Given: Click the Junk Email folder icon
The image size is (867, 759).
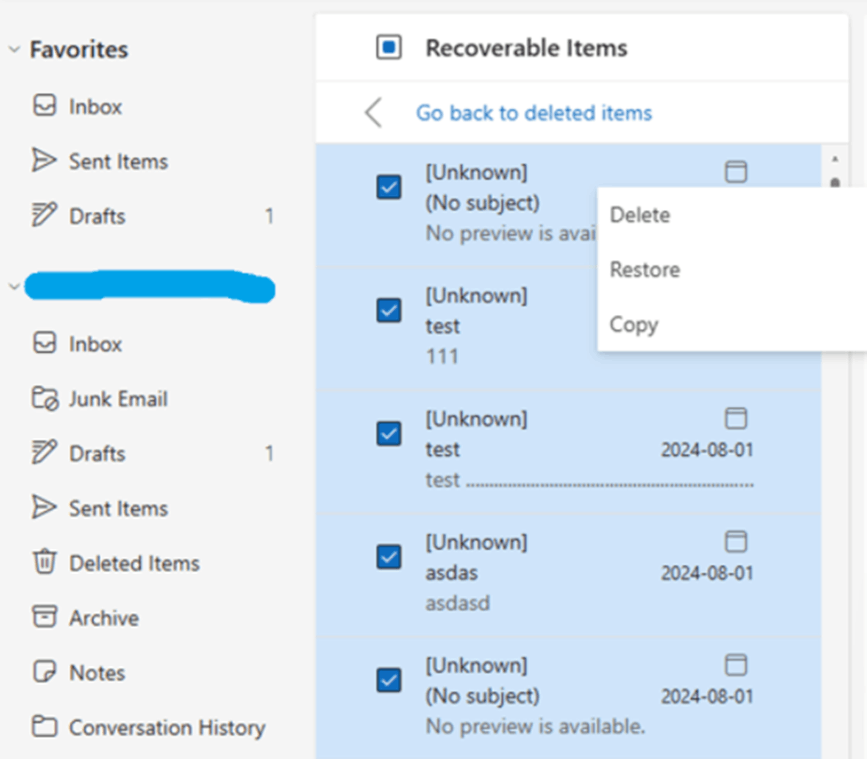Looking at the screenshot, I should pos(44,398).
